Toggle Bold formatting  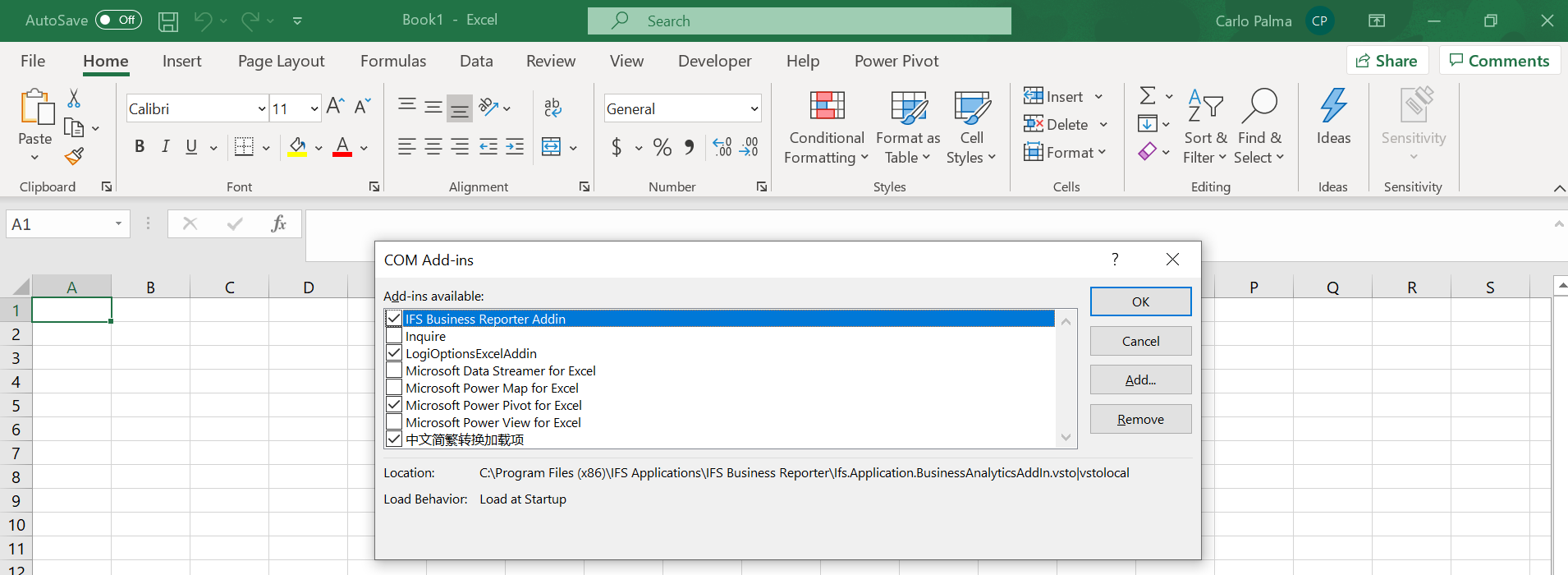tap(140, 146)
